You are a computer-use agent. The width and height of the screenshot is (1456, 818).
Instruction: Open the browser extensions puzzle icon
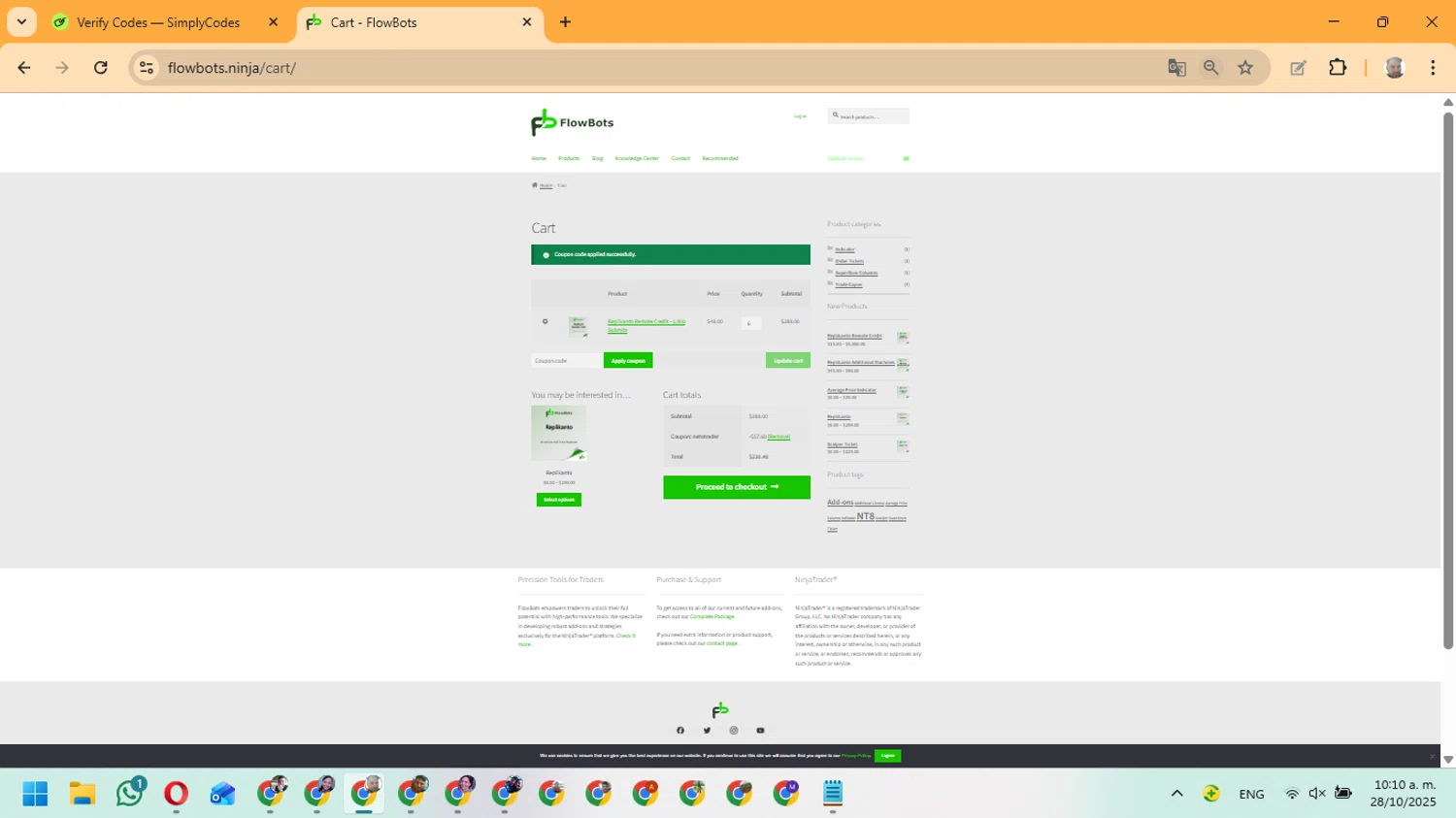point(1338,67)
